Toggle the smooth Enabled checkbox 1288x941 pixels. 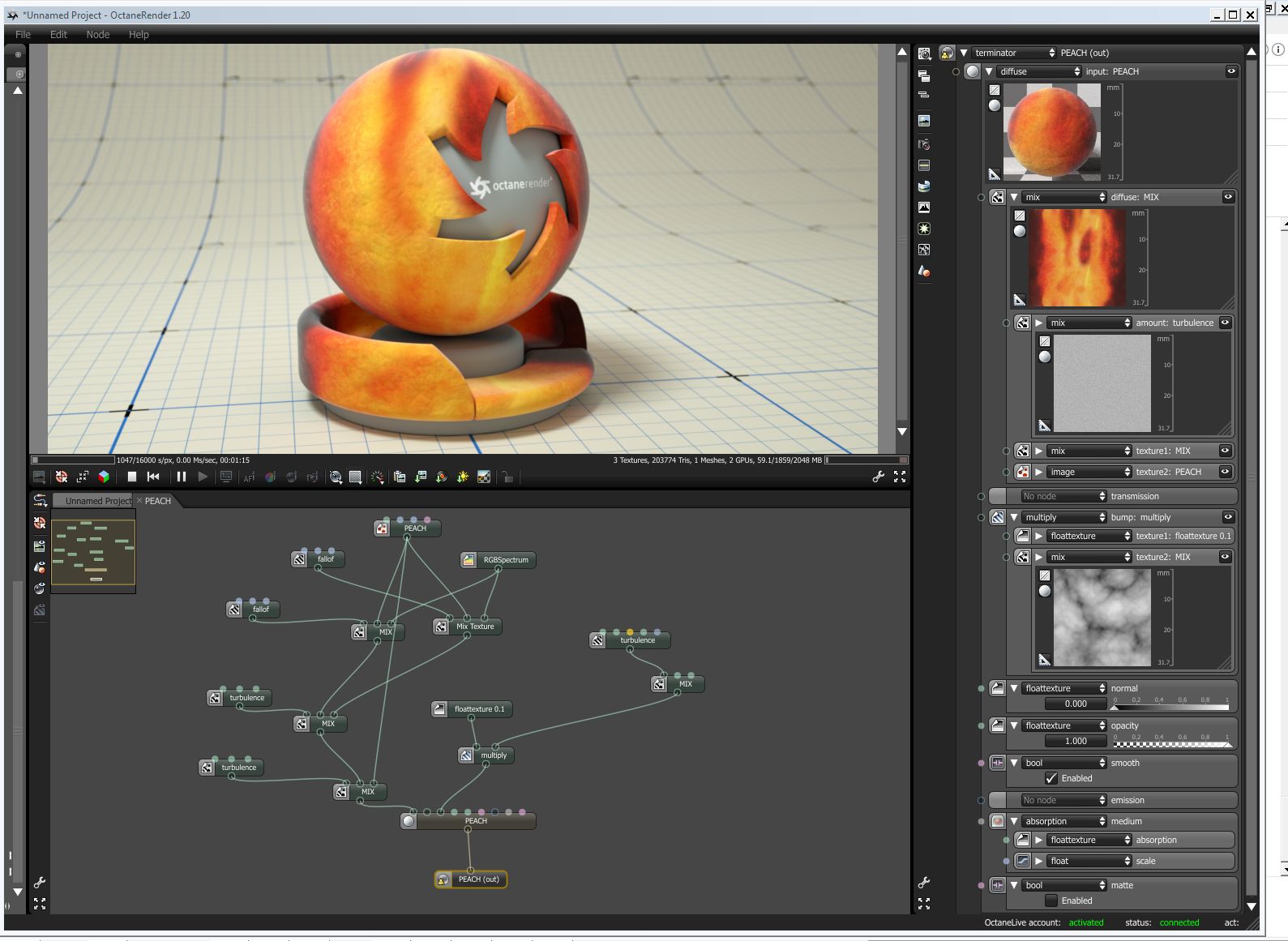coord(1051,779)
